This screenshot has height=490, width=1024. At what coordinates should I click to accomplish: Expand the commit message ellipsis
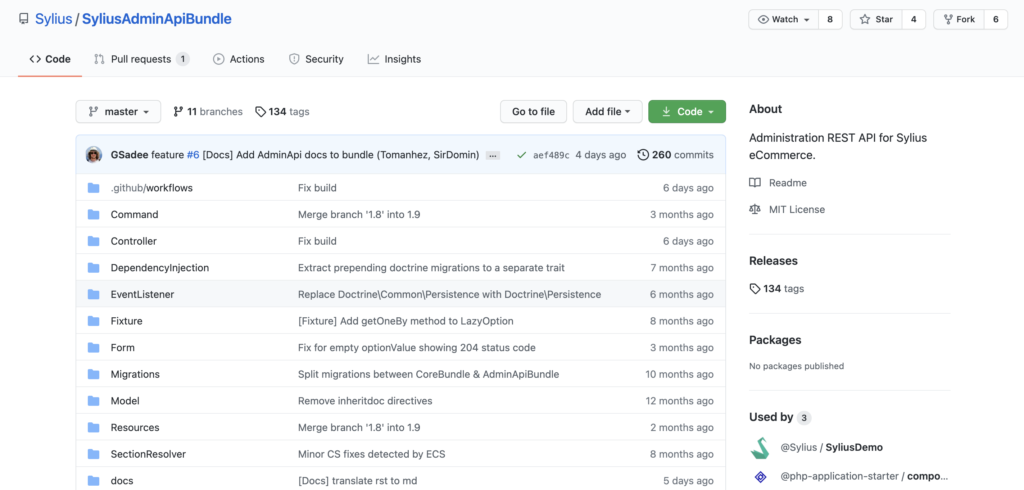pos(493,155)
